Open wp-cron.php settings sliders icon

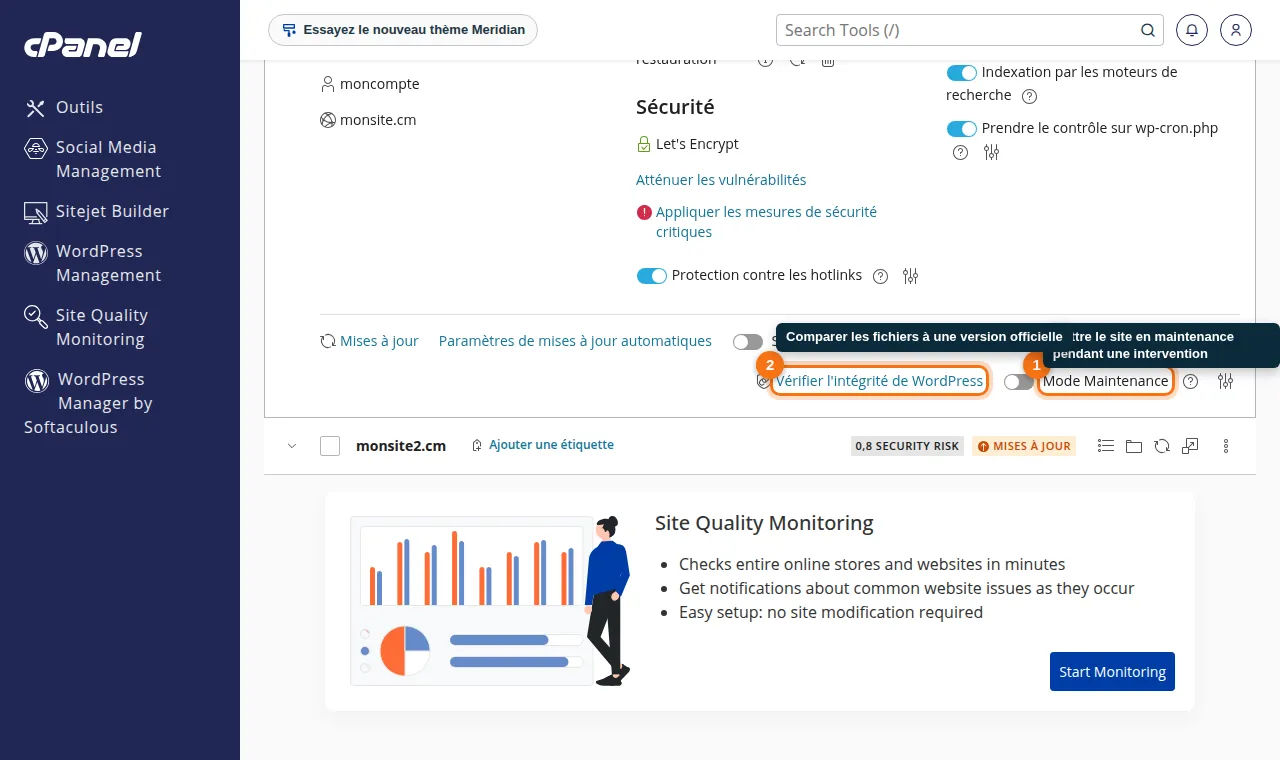[991, 152]
